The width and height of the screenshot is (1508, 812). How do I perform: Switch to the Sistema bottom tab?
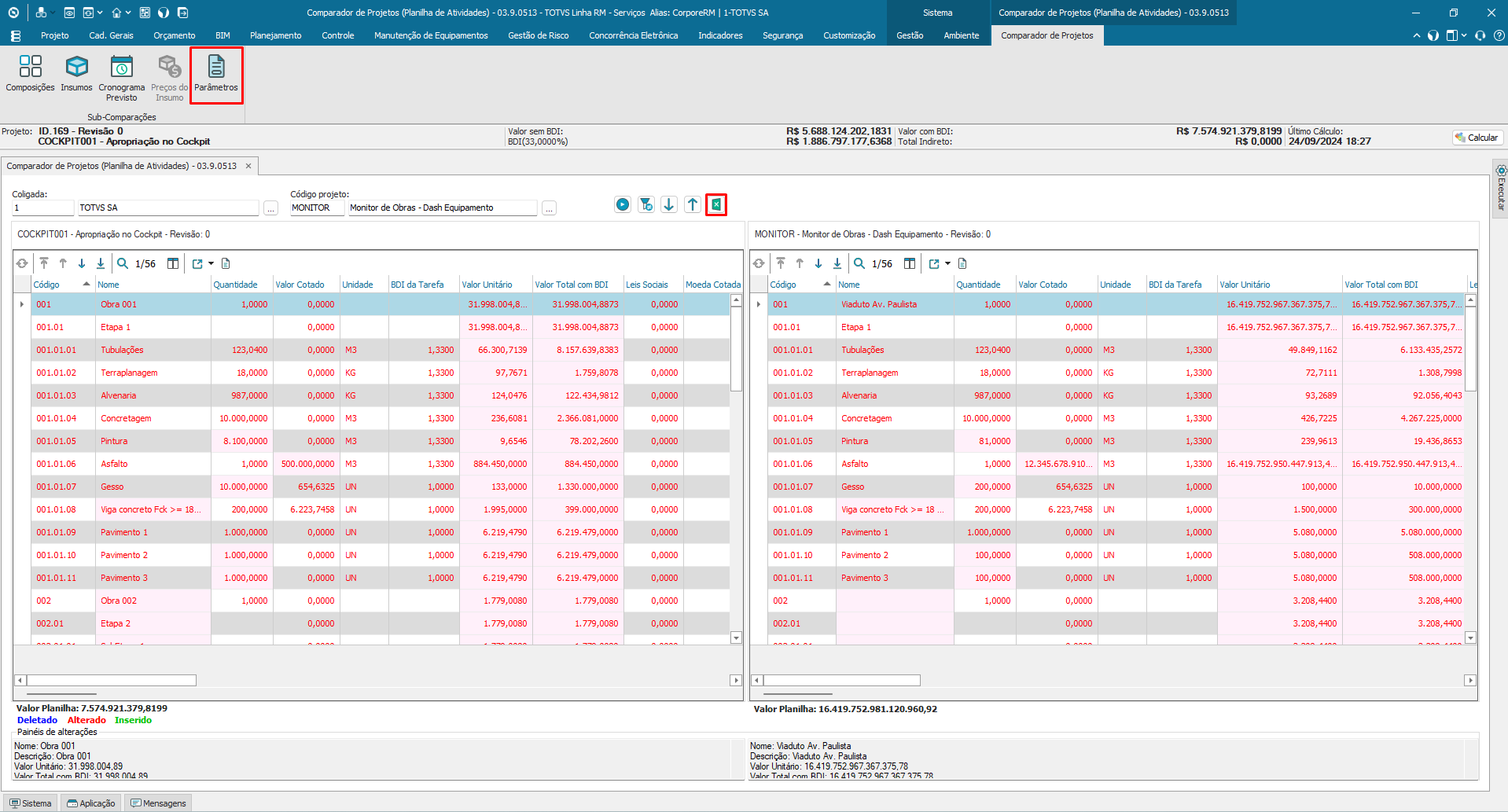(31, 803)
